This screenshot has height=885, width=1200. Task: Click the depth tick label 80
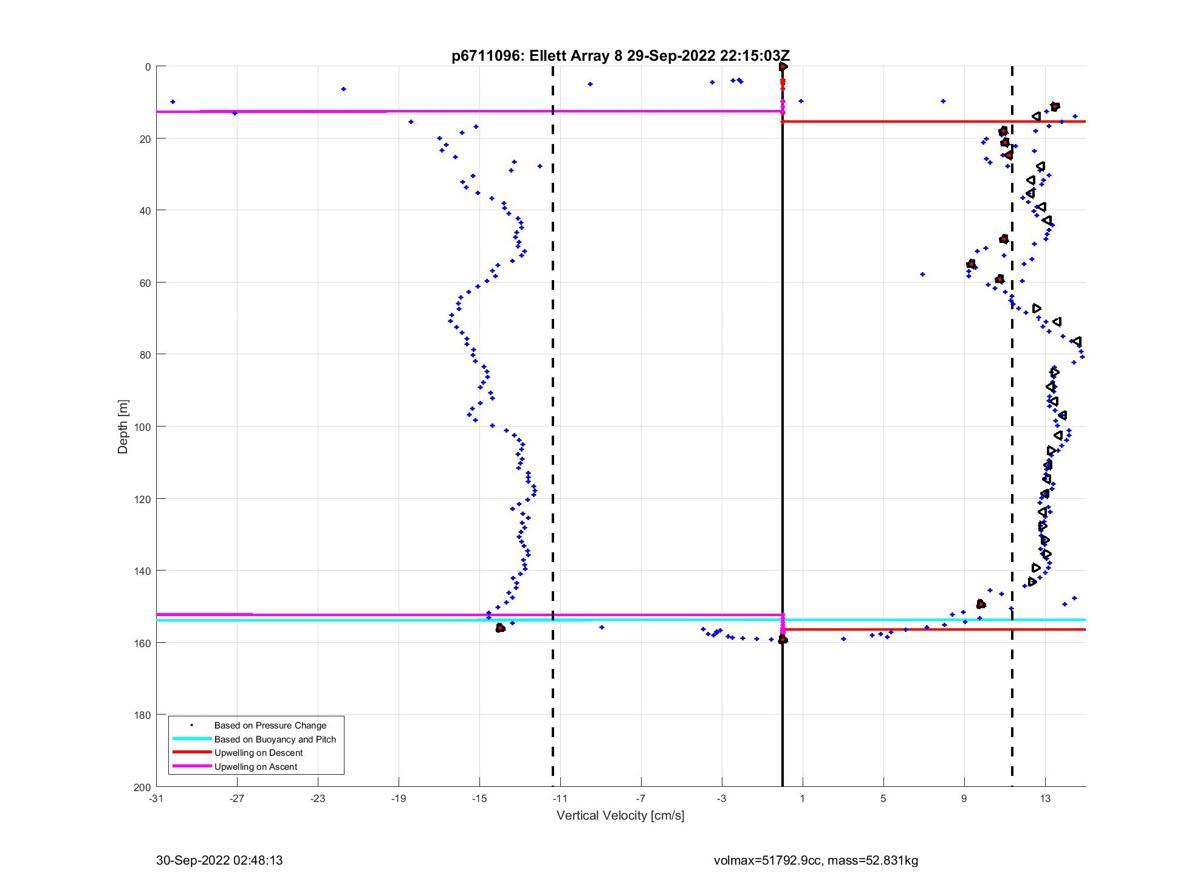(x=145, y=355)
